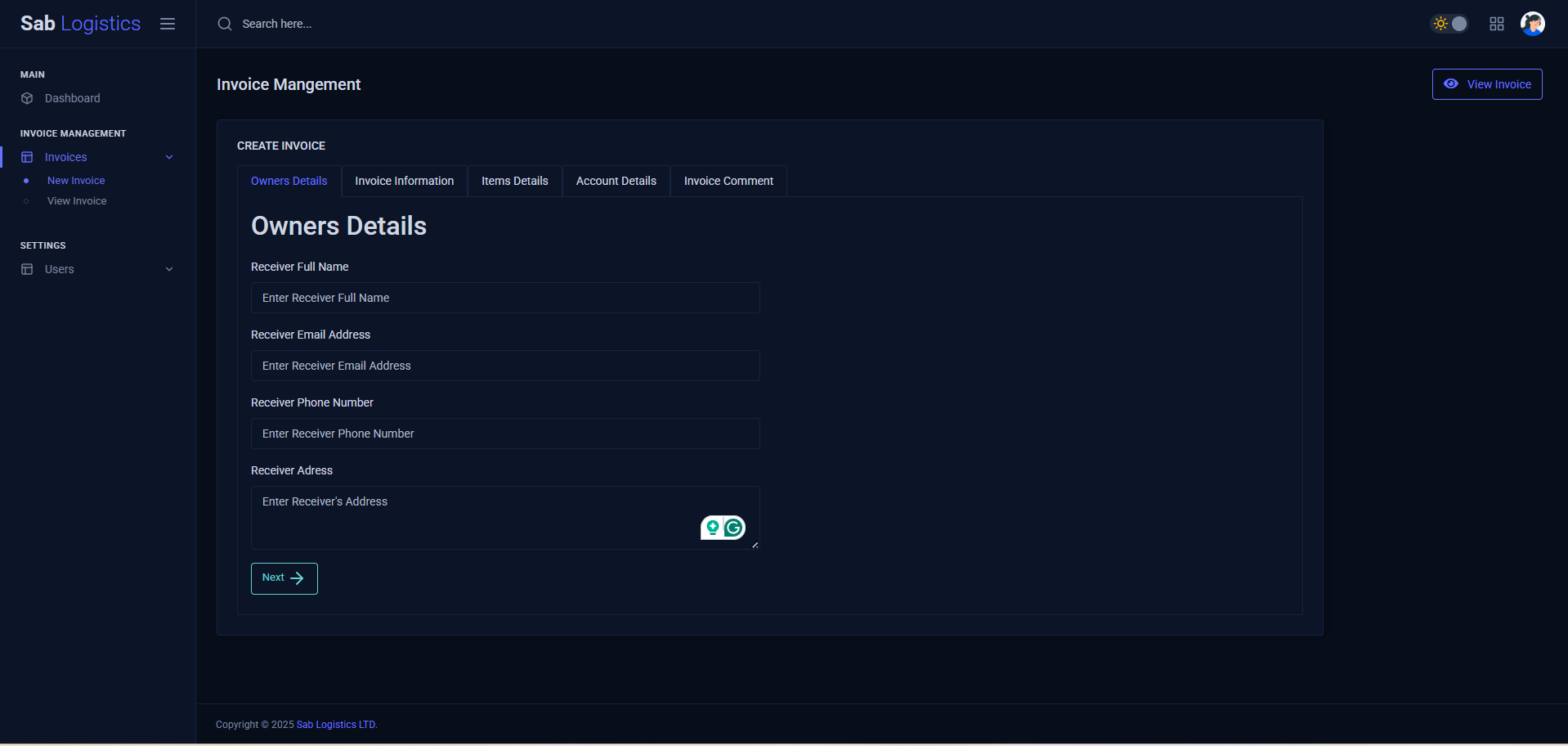Image resolution: width=1568 pixels, height=746 pixels.
Task: Click the Next button
Action: point(284,578)
